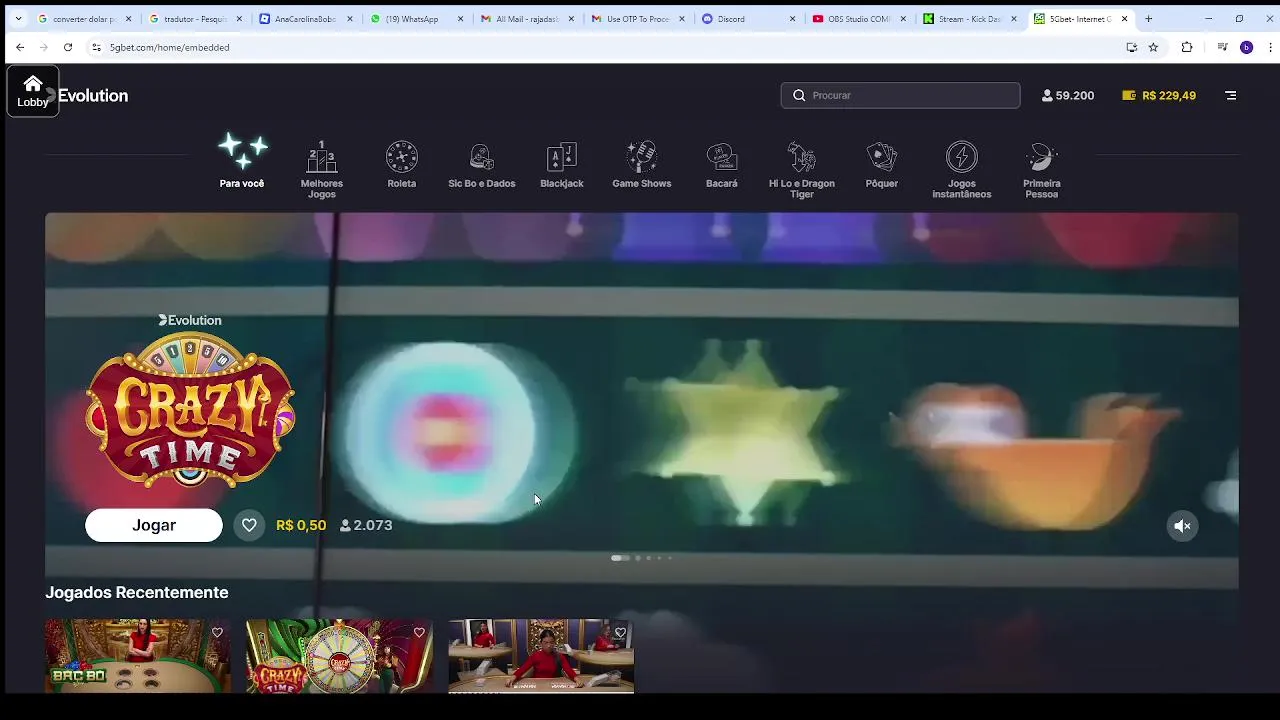Click the address bar URL 5gbet.com
1280x720 pixels.
[170, 47]
